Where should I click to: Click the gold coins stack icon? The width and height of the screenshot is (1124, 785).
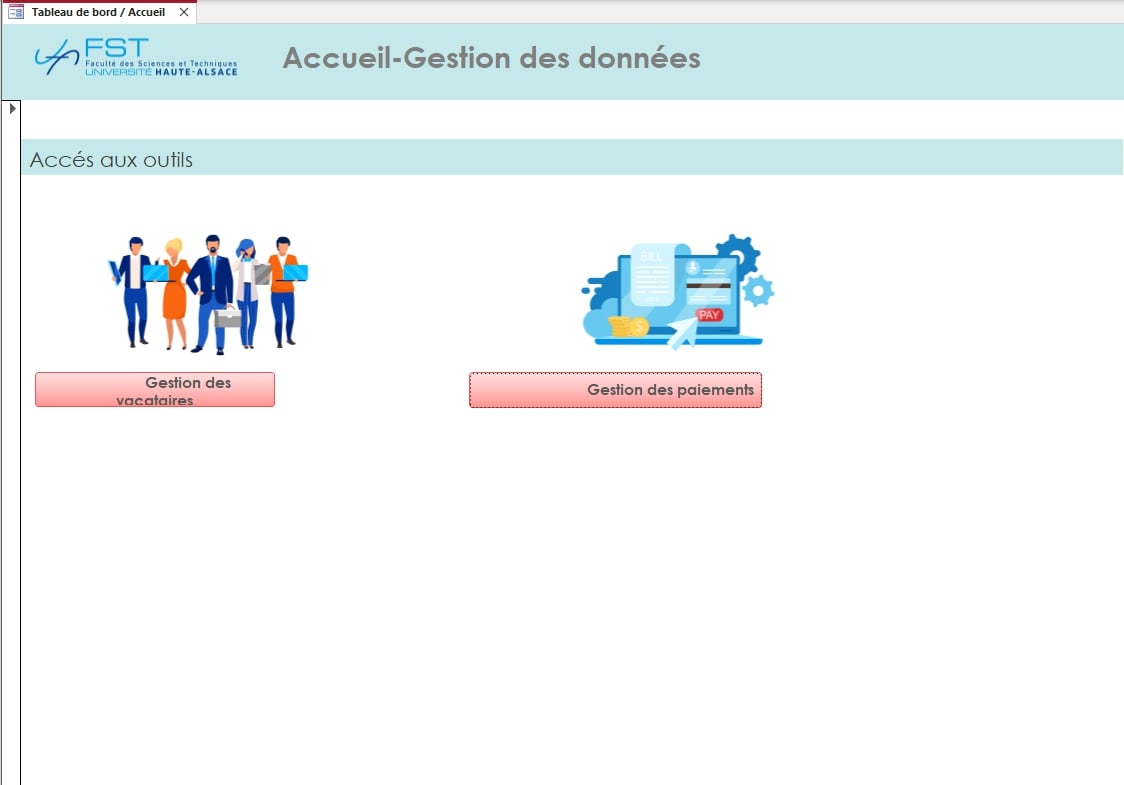[629, 326]
